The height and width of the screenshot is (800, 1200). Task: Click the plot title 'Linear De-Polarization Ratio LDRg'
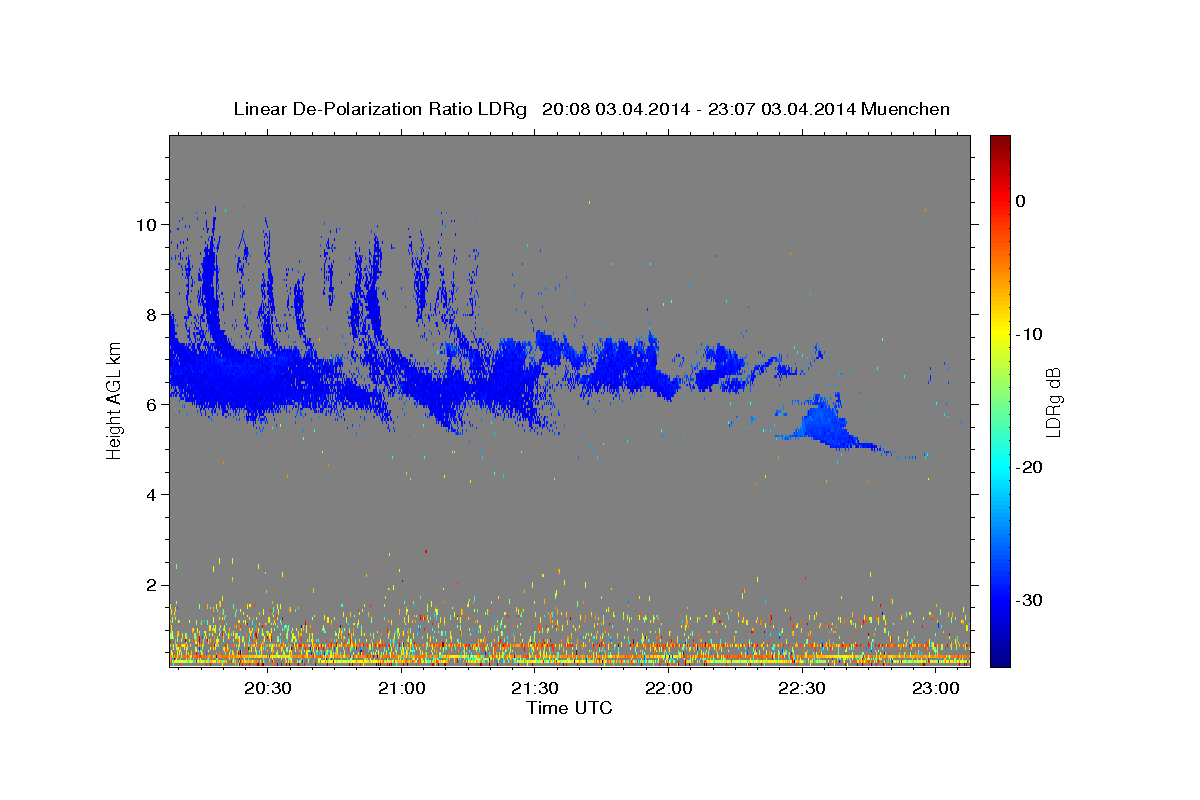click(x=380, y=109)
